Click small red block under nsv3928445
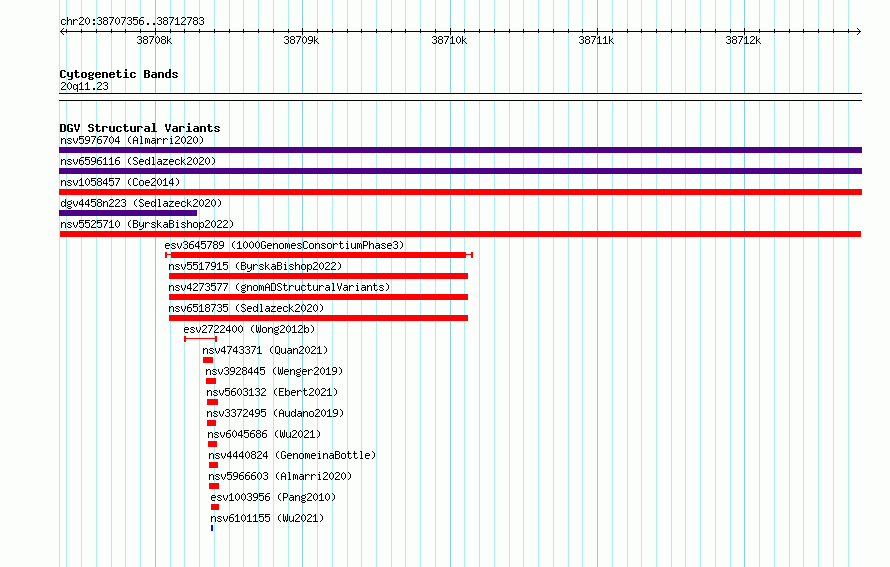 211,381
